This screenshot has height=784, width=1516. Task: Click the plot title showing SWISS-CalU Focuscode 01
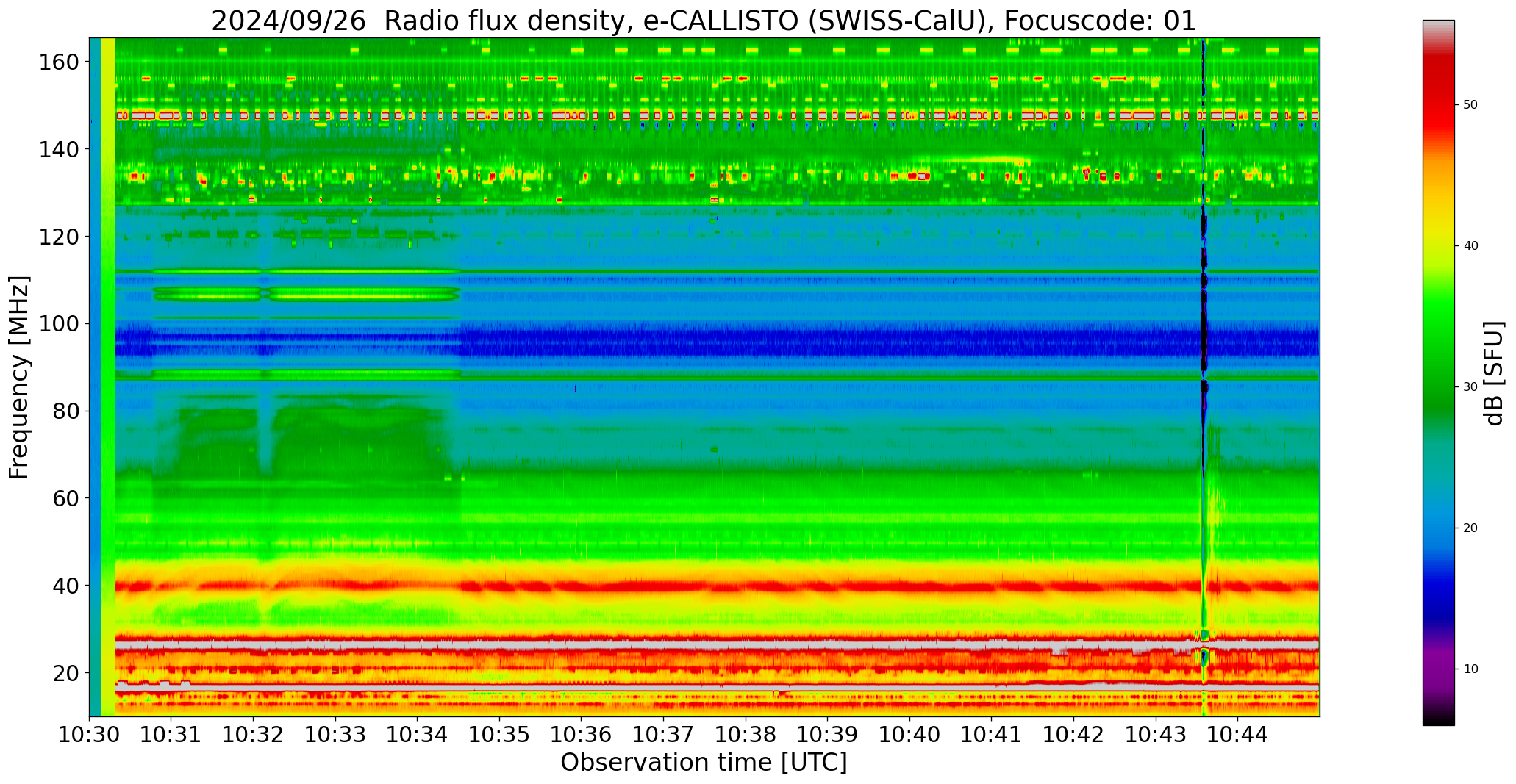(704, 20)
